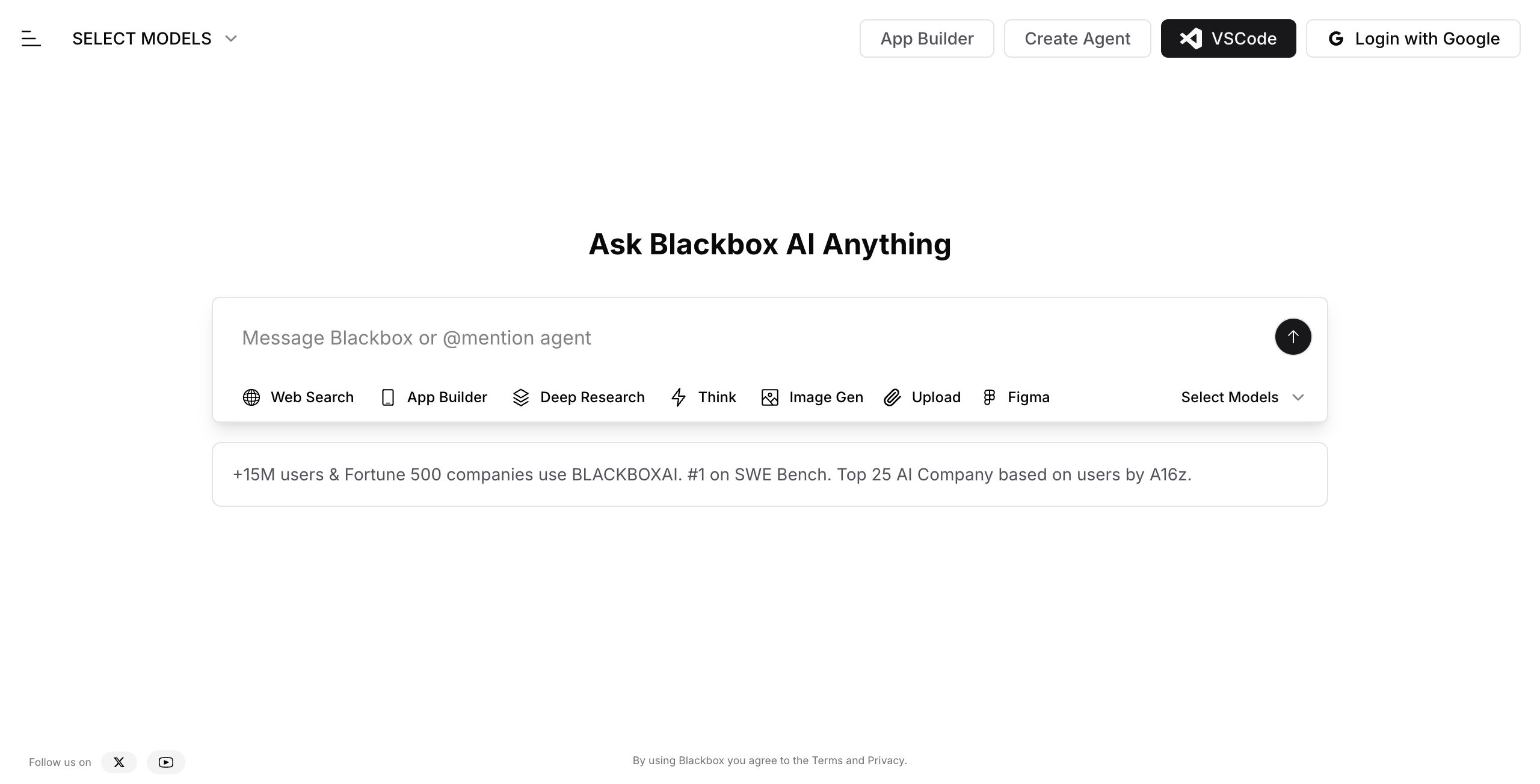Viewport: 1540px width, 784px height.
Task: Send message with the arrow-up button
Action: pyautogui.click(x=1293, y=337)
